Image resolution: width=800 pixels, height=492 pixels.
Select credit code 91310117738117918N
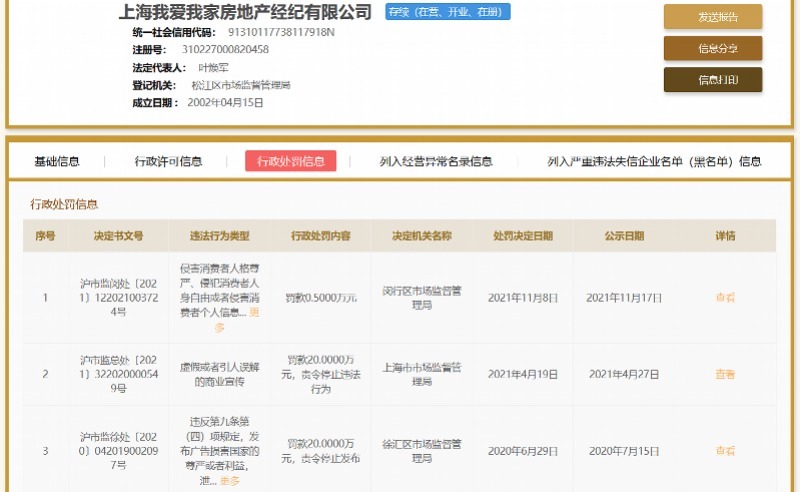(281, 32)
